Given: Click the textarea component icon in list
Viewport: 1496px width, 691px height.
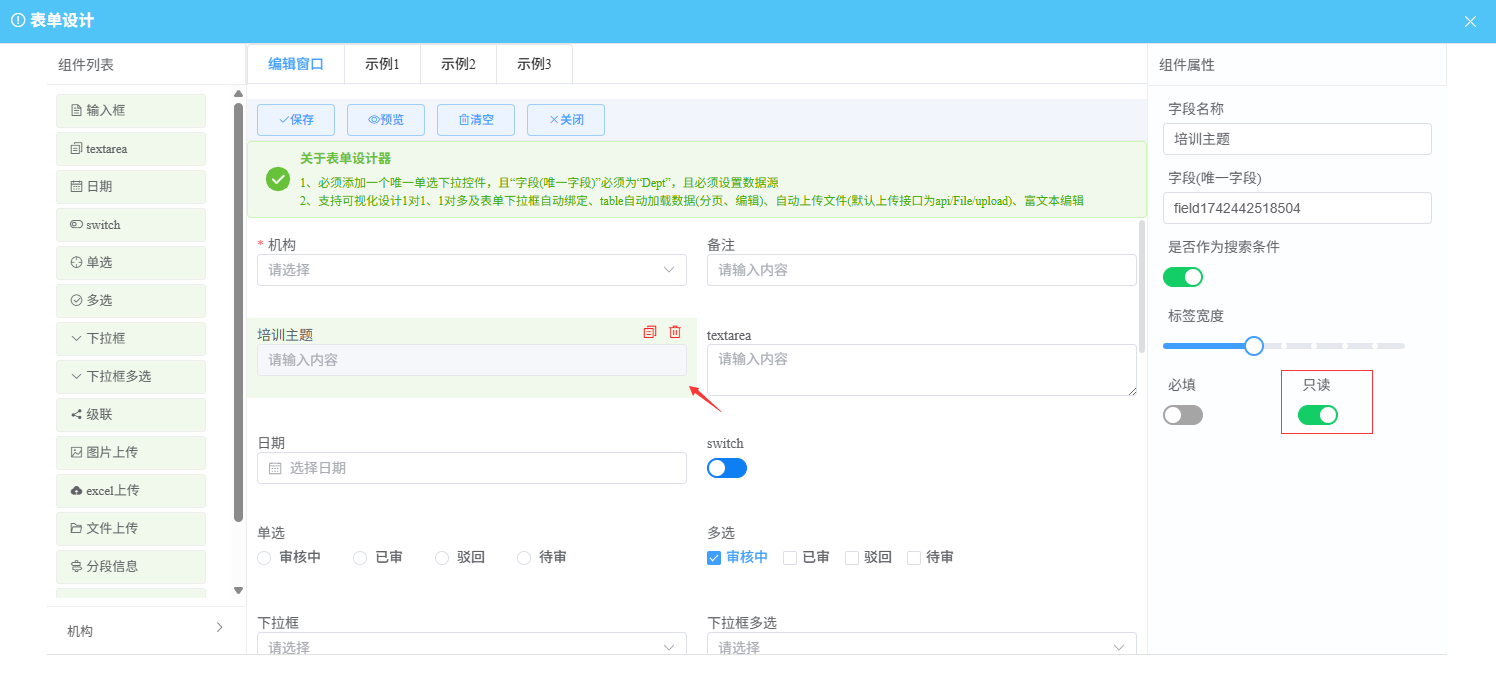Looking at the screenshot, I should click(76, 149).
